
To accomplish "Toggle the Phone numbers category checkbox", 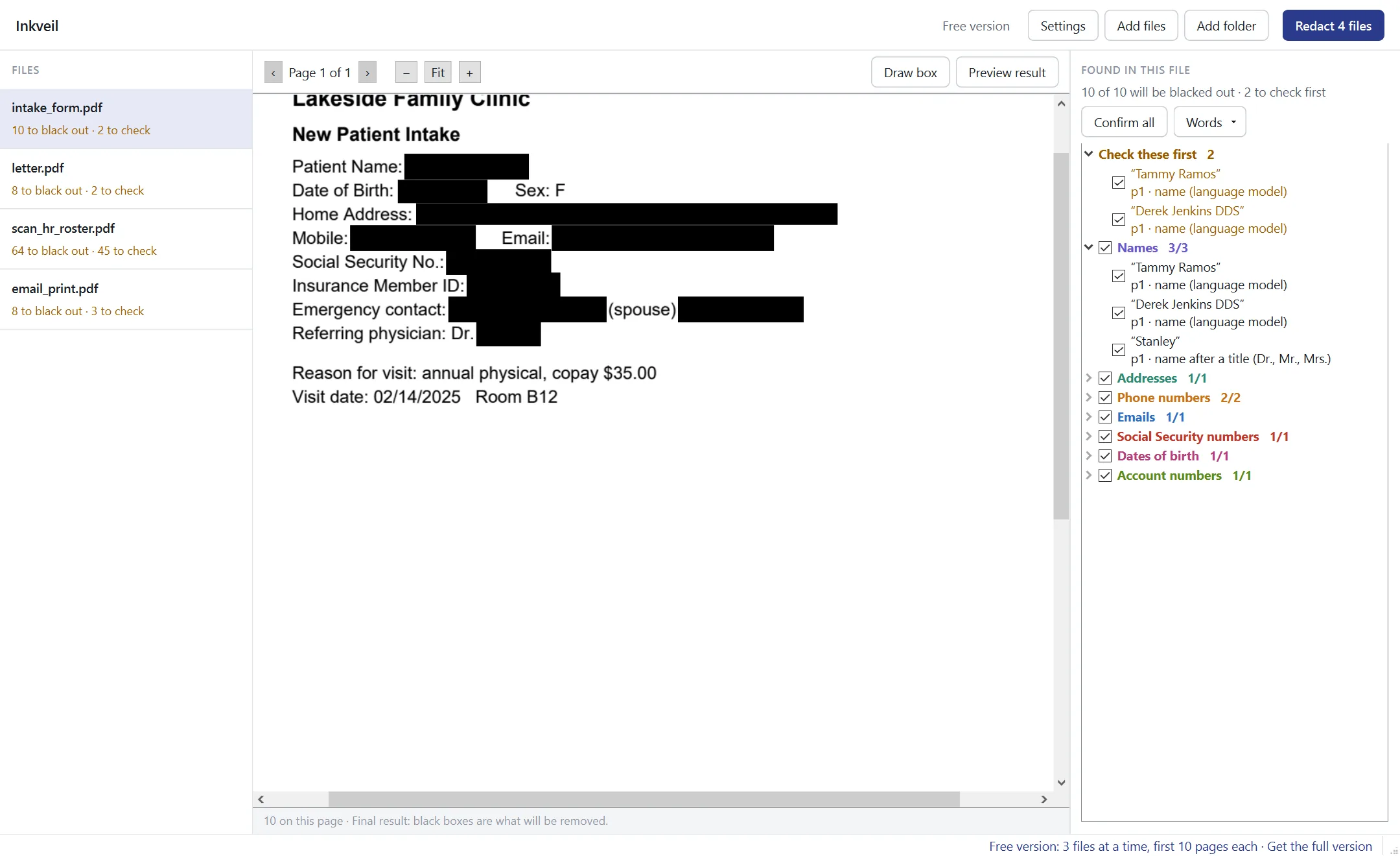I will coord(1106,398).
